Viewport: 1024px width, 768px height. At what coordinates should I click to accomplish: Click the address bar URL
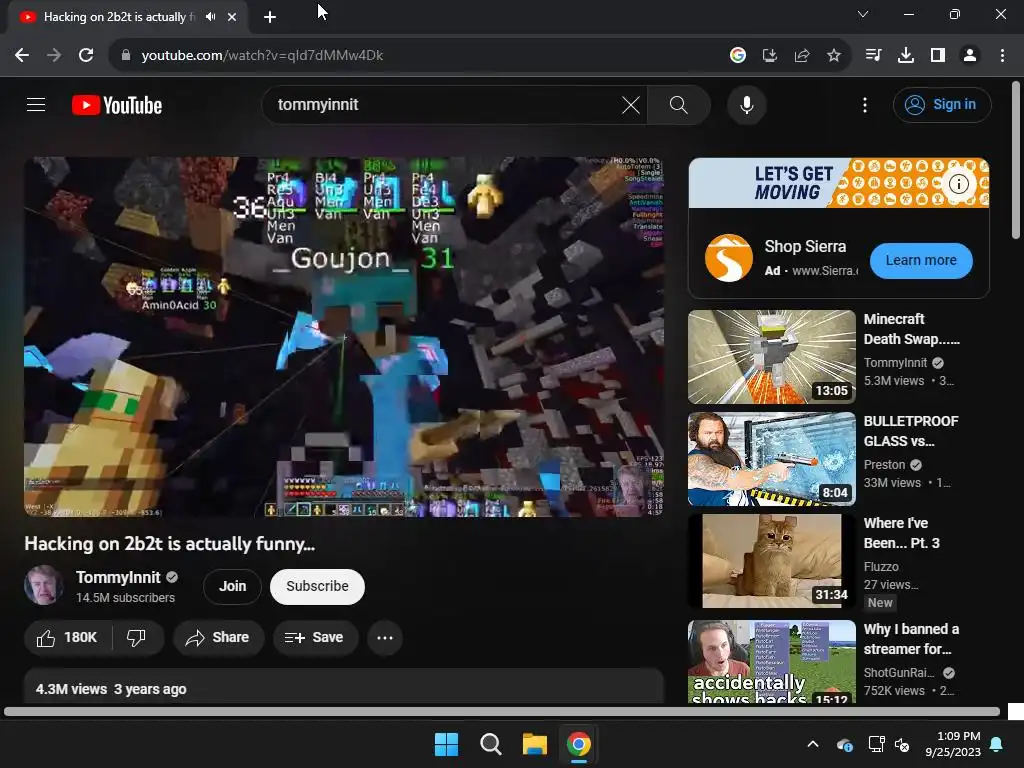click(x=262, y=56)
